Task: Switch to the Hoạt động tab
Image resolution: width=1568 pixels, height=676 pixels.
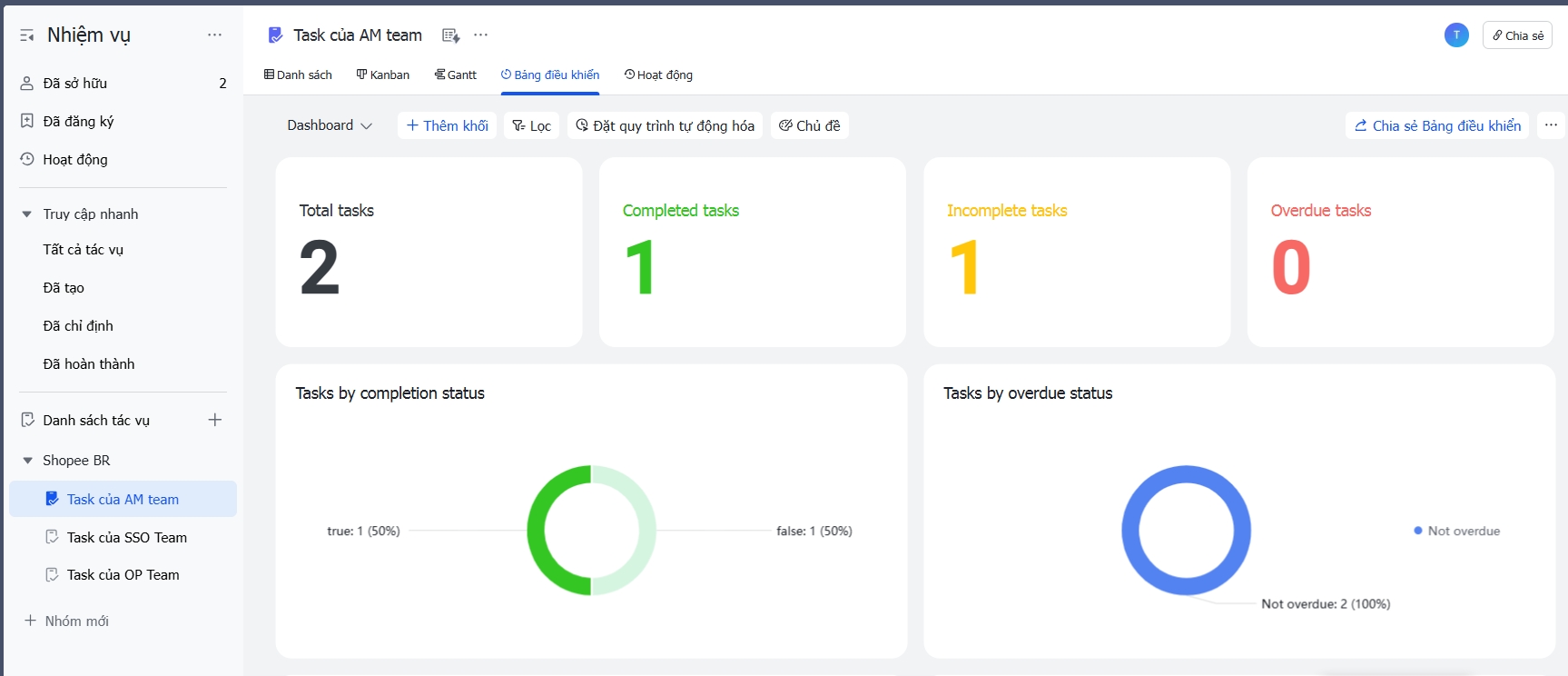Action: pos(658,75)
